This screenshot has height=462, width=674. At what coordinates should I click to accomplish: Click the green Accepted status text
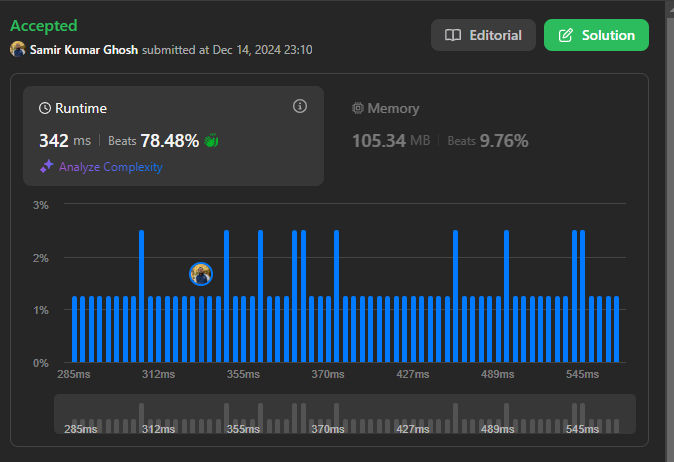tap(43, 25)
